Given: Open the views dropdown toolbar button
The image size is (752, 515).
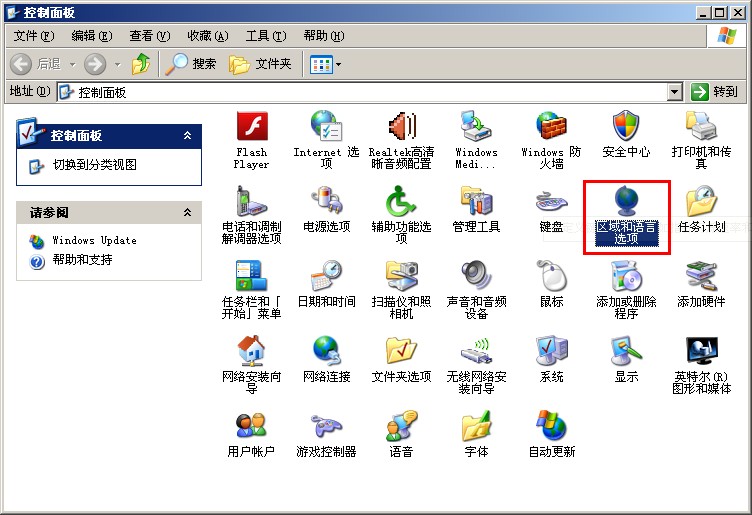Looking at the screenshot, I should point(326,64).
